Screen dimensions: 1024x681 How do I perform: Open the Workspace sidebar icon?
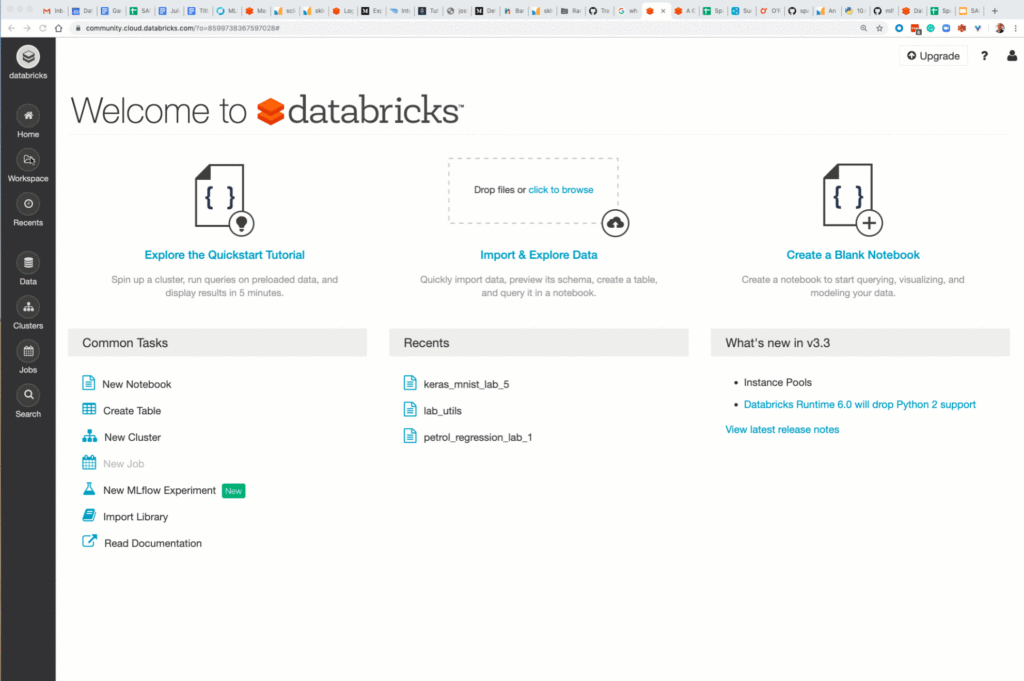28,161
